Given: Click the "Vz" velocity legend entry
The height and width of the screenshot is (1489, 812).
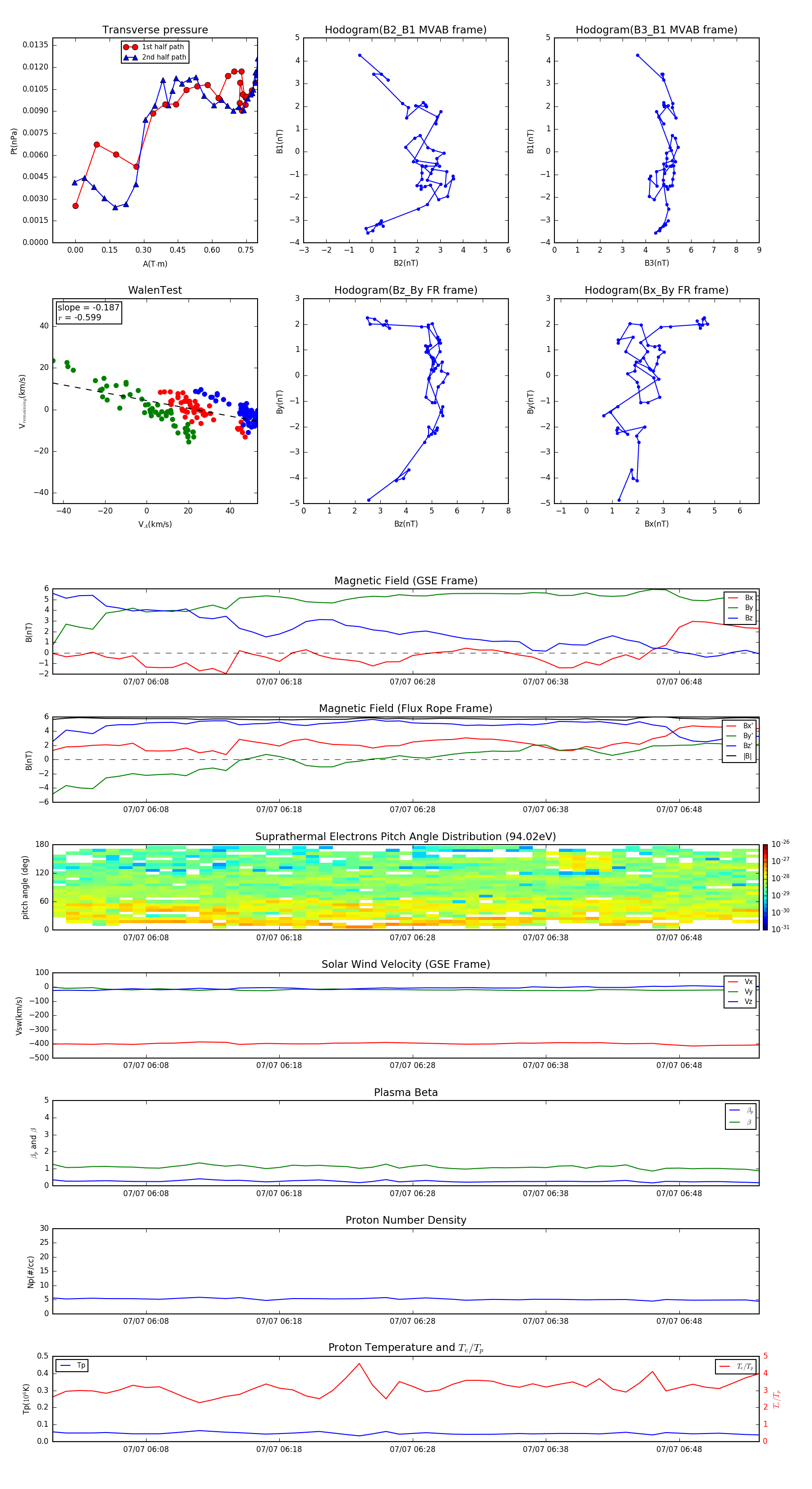Looking at the screenshot, I should point(740,1002).
